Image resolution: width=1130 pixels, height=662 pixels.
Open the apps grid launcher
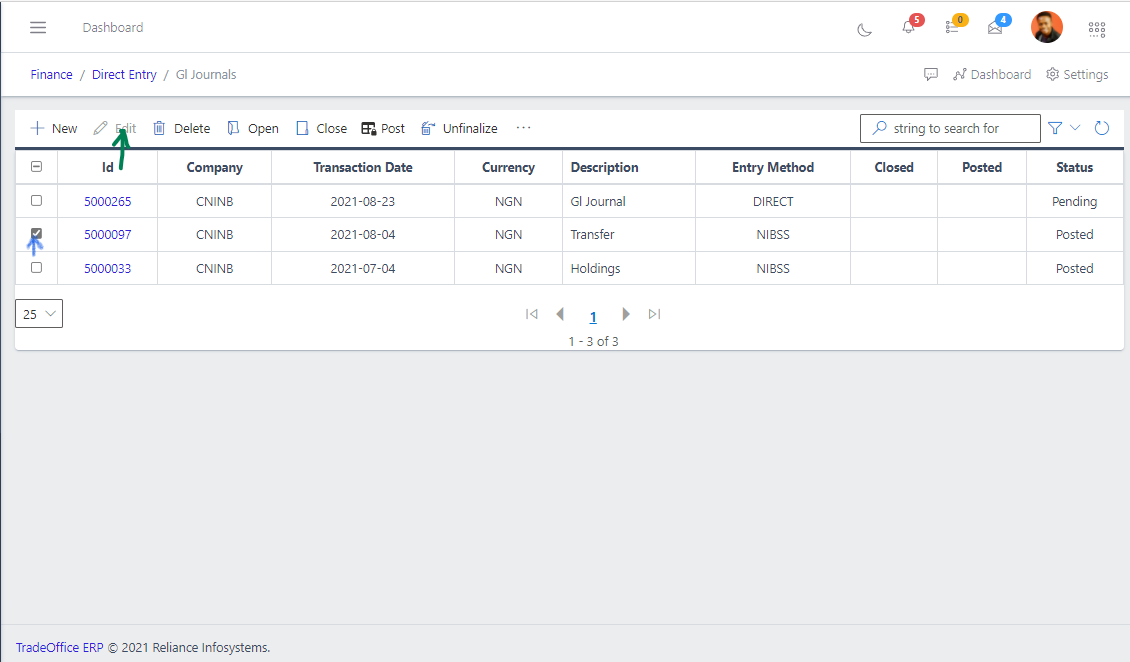click(x=1097, y=29)
